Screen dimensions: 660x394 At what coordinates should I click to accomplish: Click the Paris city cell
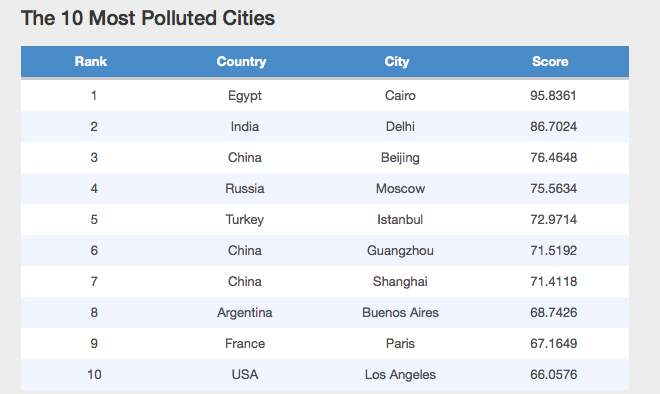click(x=400, y=343)
